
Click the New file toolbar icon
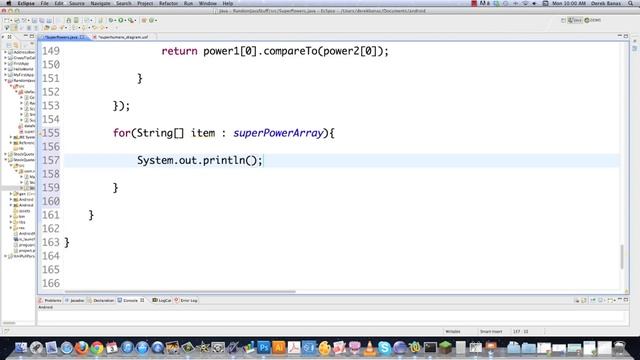[x=7, y=20]
